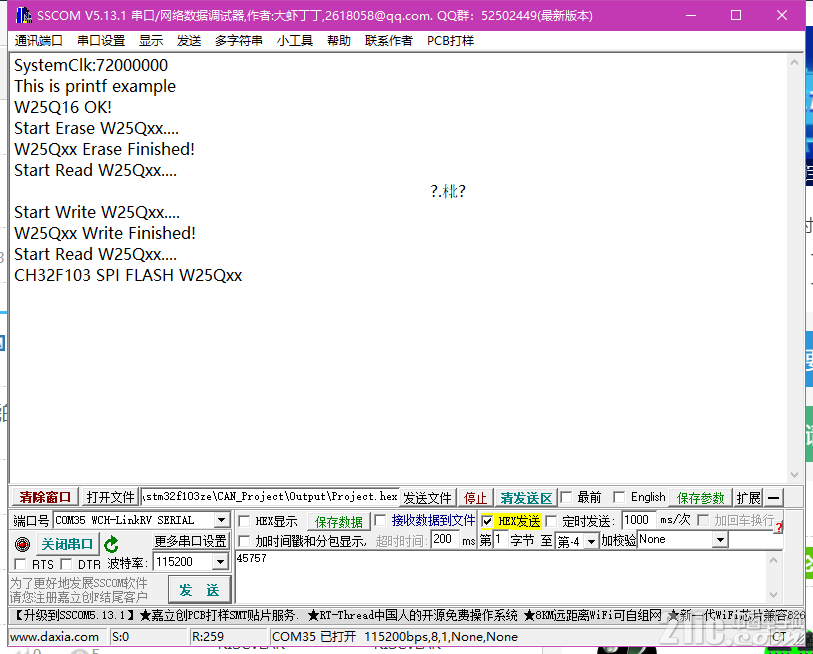Open the 串口设置 menu
This screenshot has height=654, width=813.
pos(101,40)
